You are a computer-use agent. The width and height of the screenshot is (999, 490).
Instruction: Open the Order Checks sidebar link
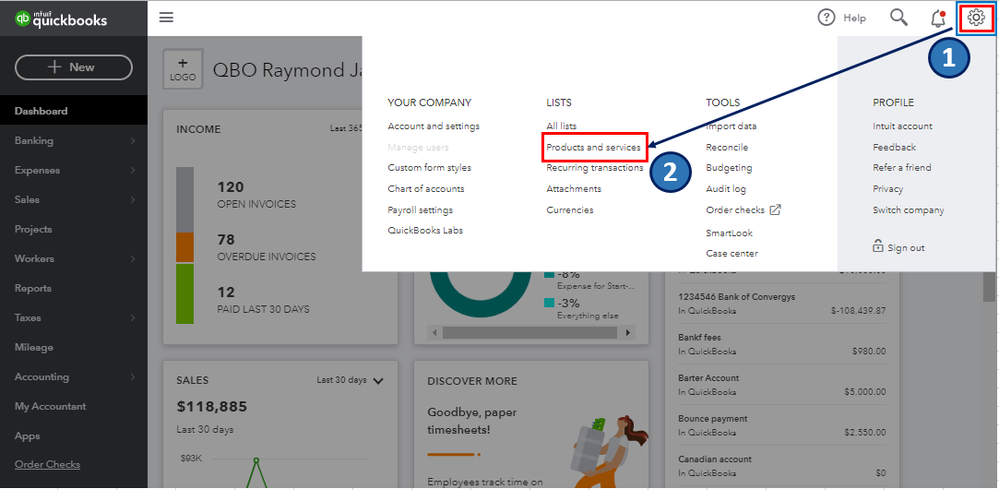point(47,465)
